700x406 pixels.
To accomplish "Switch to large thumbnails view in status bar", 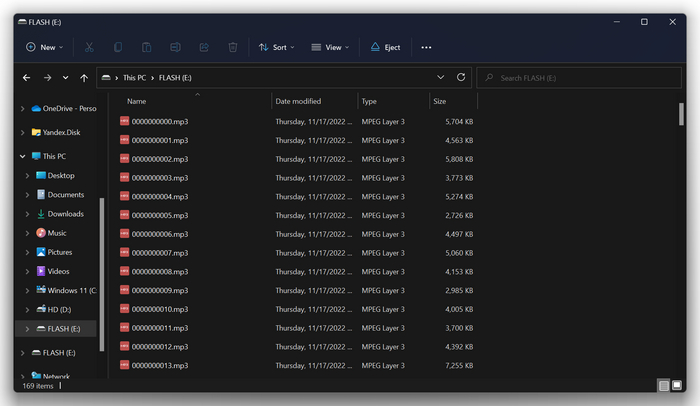I will click(677, 385).
